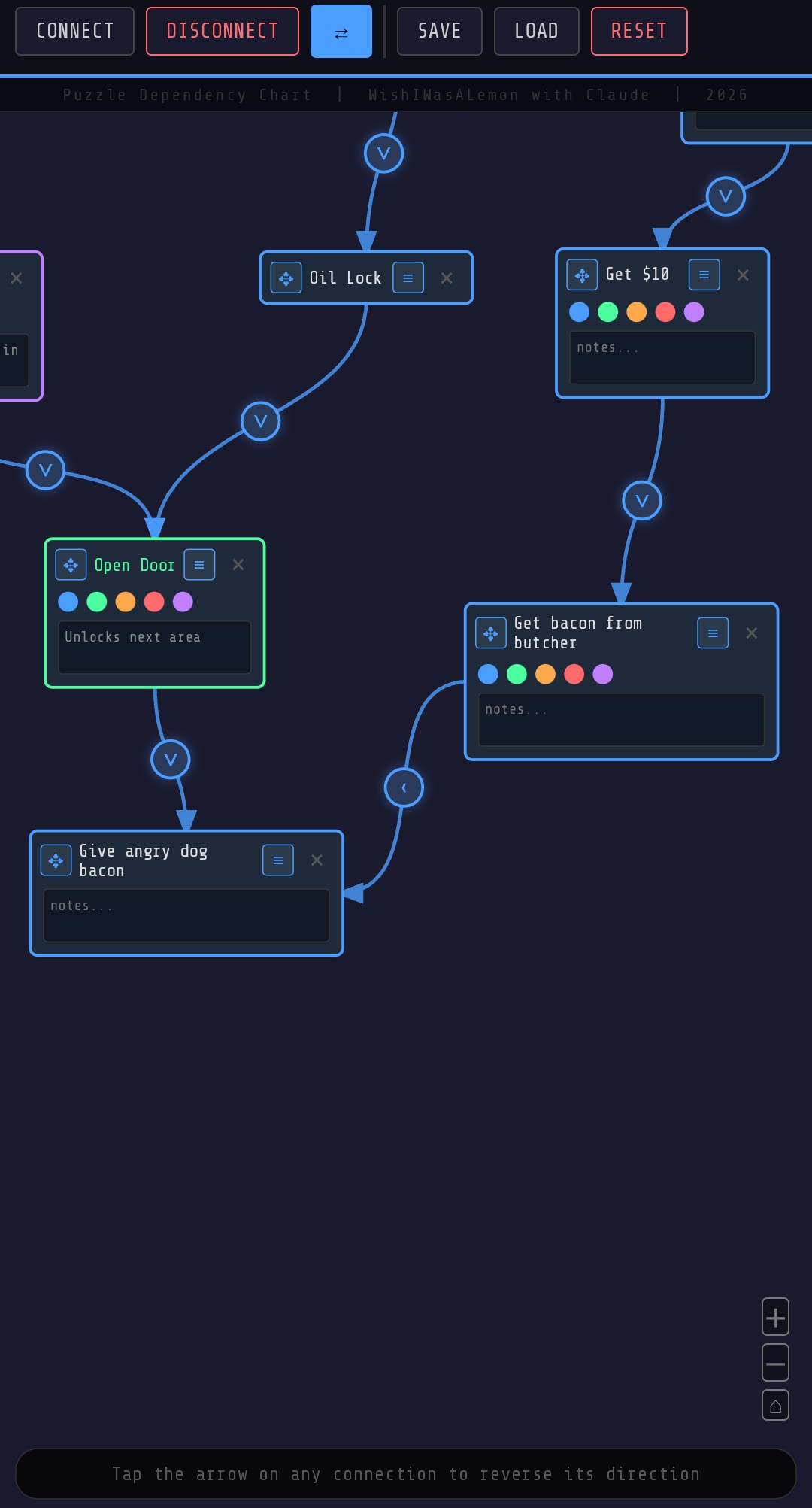Select Give angry dog bacon title
Viewport: 812px width, 1508px height.
(144, 861)
